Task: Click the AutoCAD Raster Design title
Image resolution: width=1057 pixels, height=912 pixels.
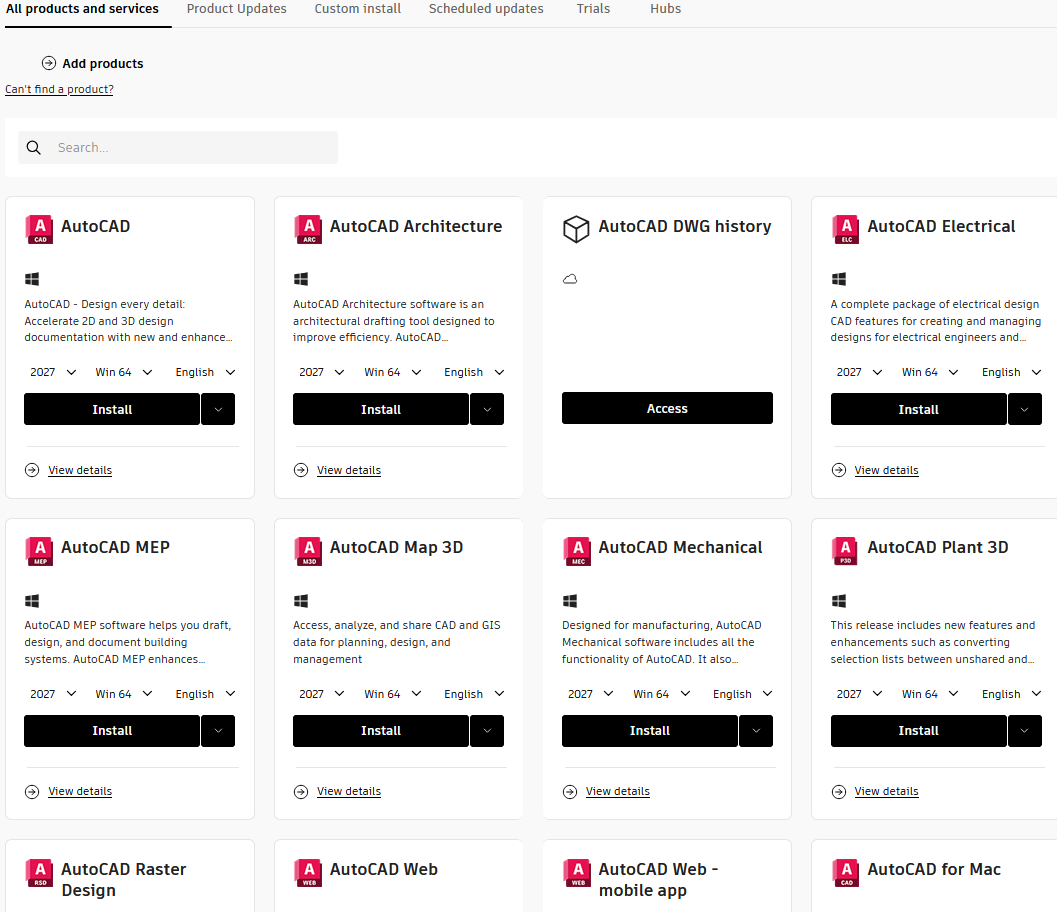Action: 123,880
